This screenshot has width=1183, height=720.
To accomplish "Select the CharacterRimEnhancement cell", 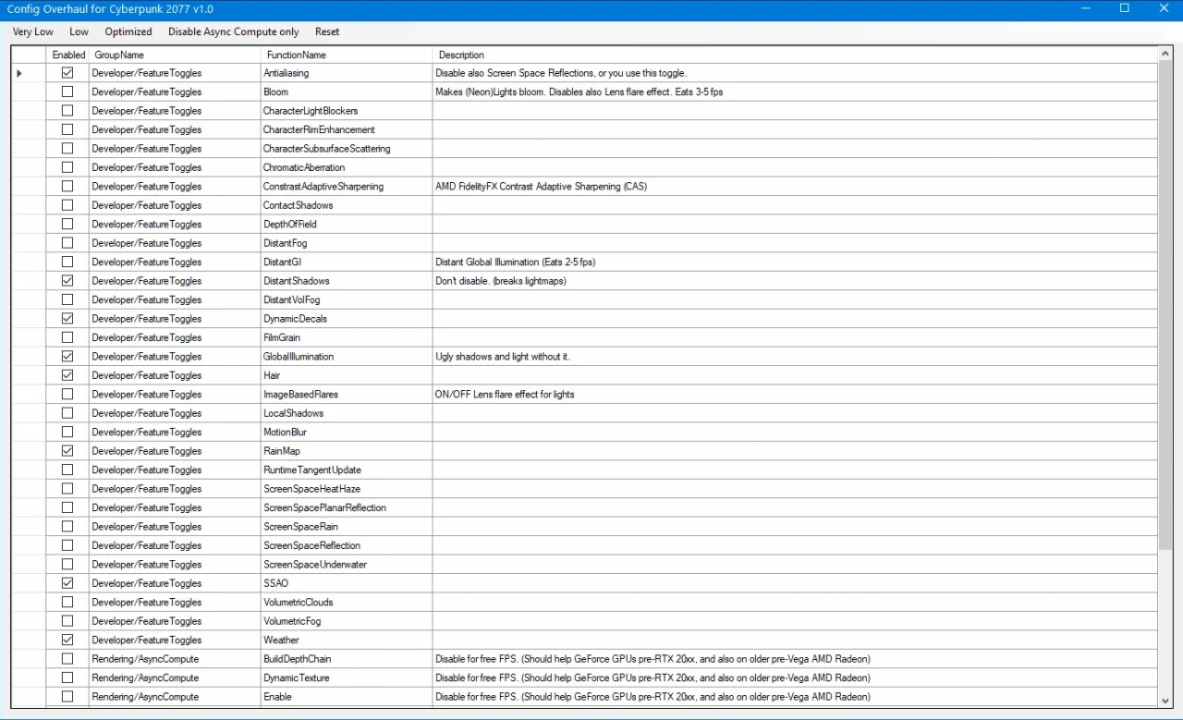I will (x=346, y=130).
